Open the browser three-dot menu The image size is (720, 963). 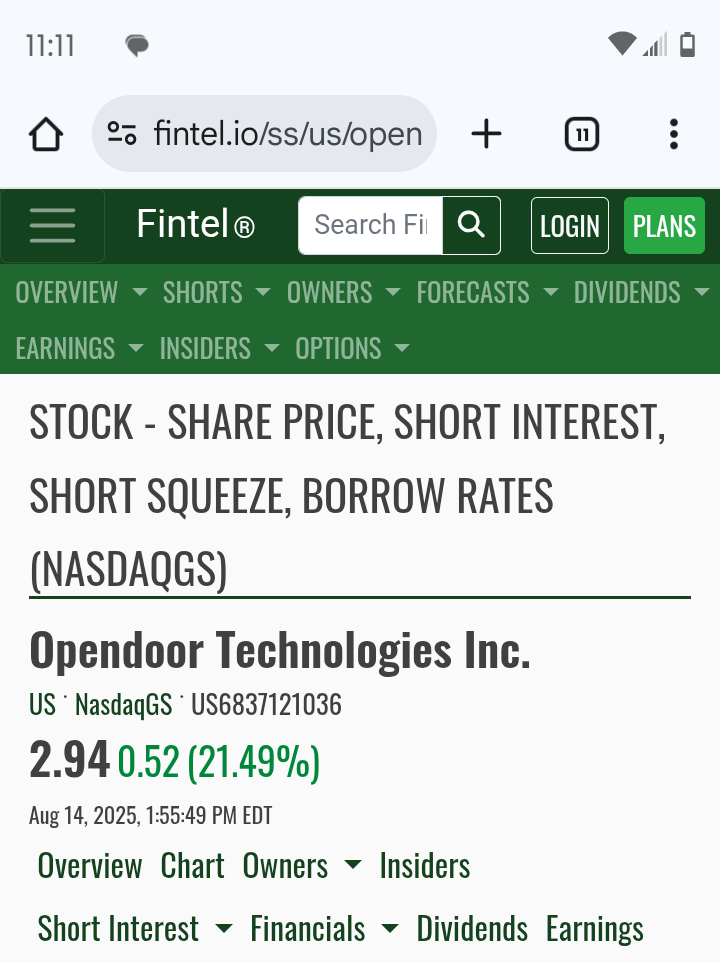click(674, 134)
